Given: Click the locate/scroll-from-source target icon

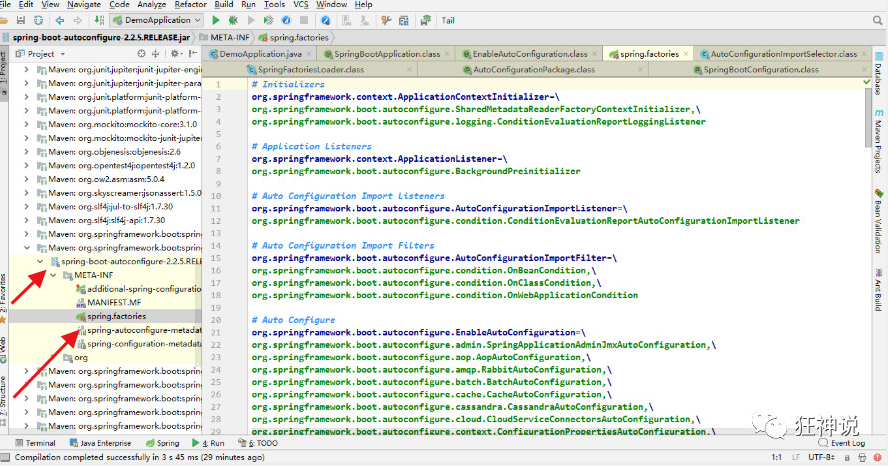Looking at the screenshot, I should click(x=141, y=54).
